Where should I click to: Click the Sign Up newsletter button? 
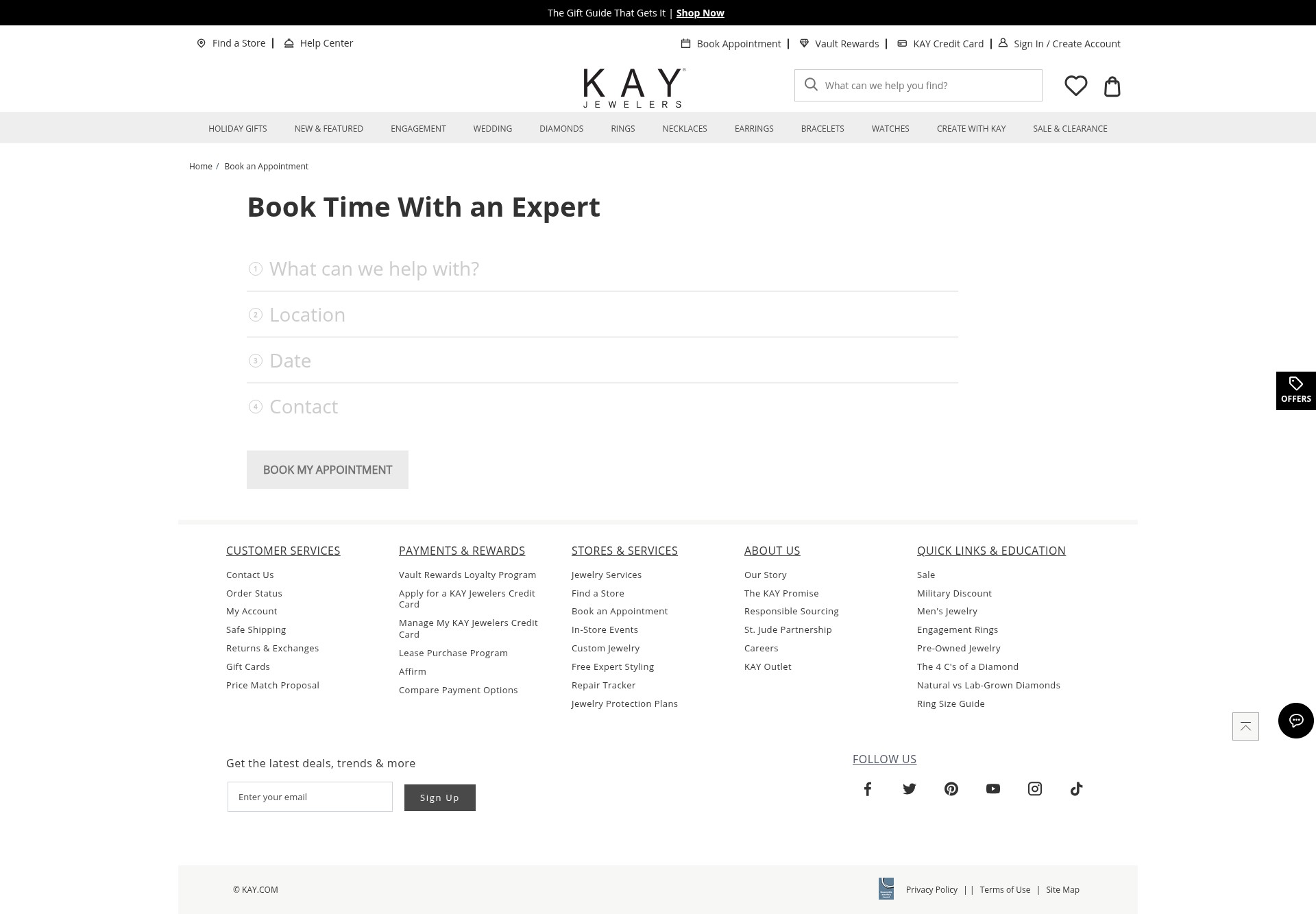tap(440, 797)
